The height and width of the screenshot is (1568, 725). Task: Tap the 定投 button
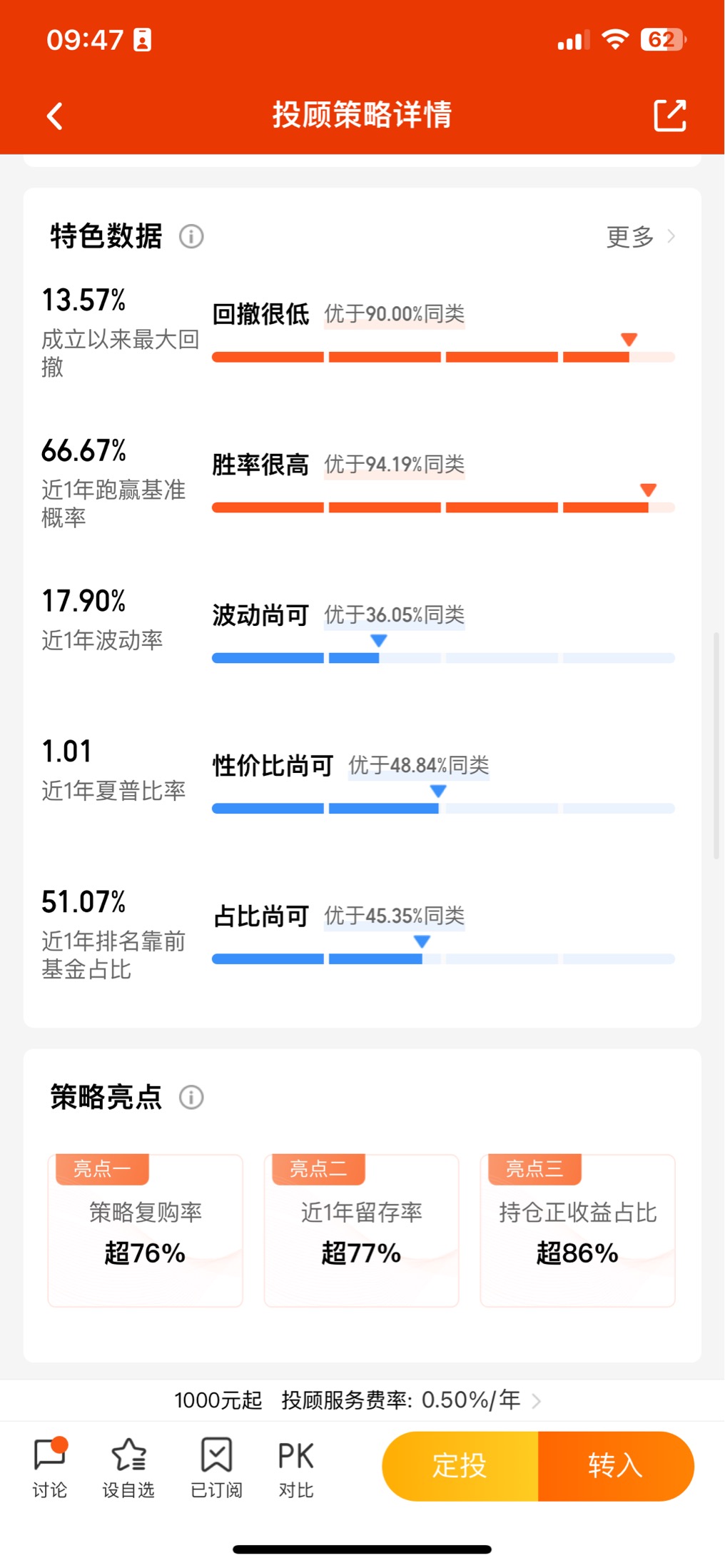click(460, 1466)
